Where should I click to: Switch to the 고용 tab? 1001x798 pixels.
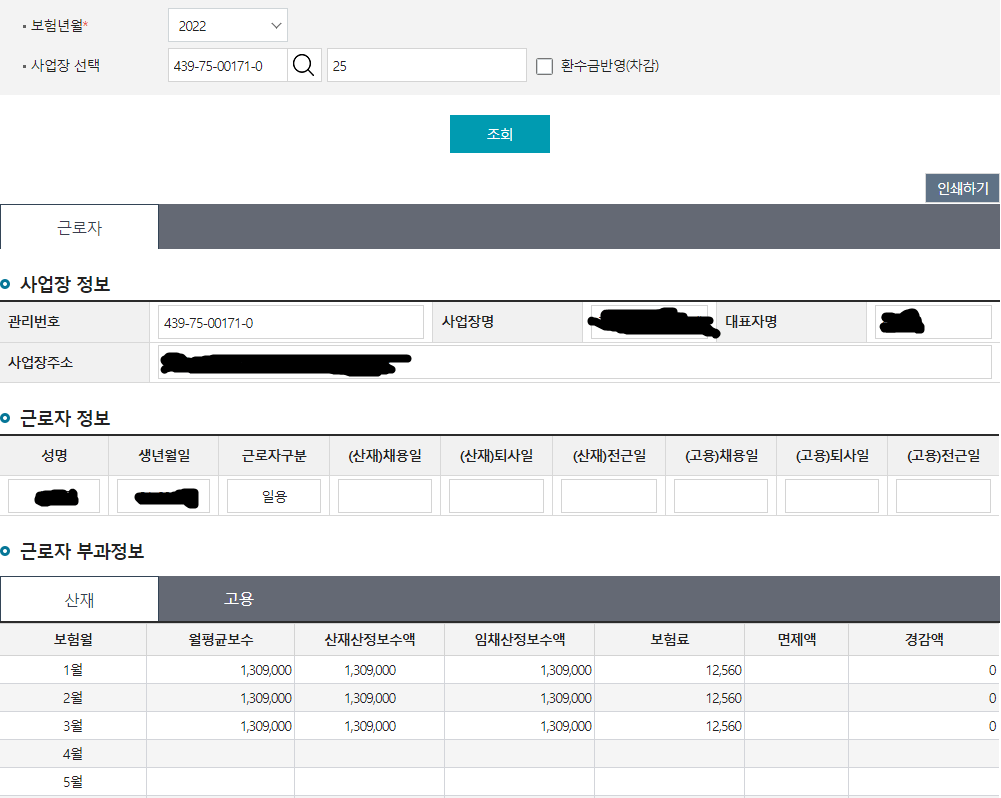pos(238,599)
